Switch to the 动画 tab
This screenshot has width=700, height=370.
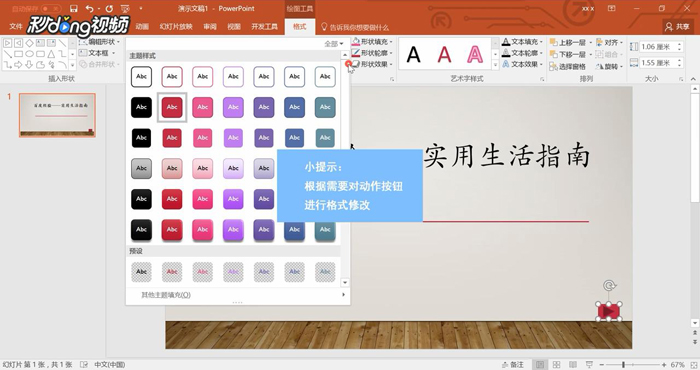(x=142, y=26)
